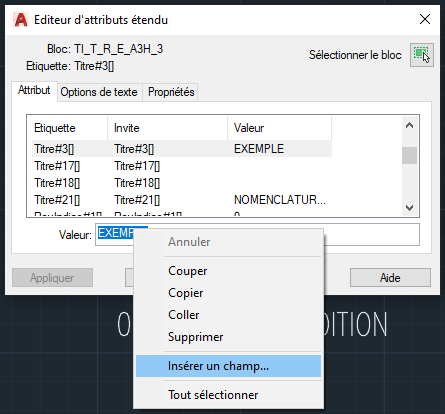Click the Sélectionner le bloc icon button

tap(422, 55)
